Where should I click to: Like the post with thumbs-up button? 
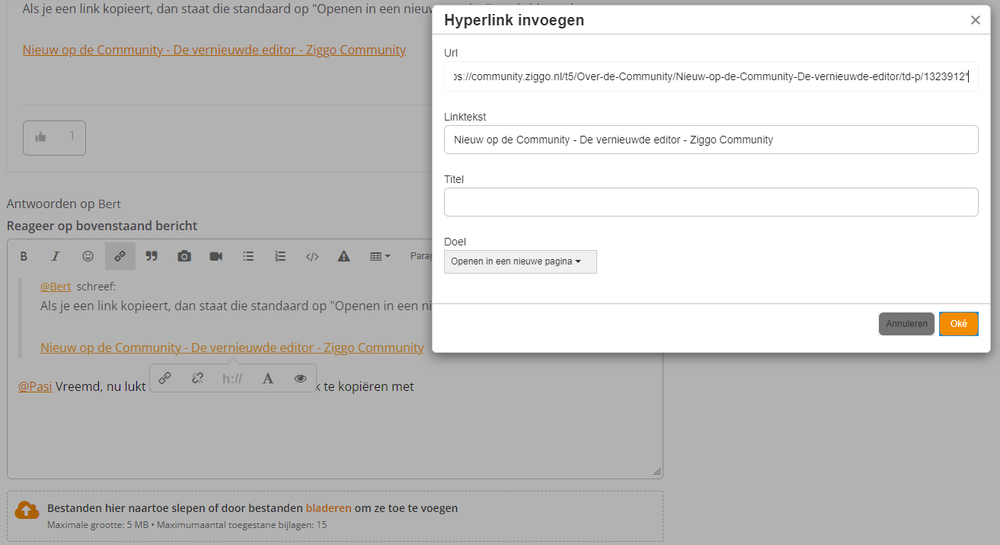pyautogui.click(x=54, y=137)
